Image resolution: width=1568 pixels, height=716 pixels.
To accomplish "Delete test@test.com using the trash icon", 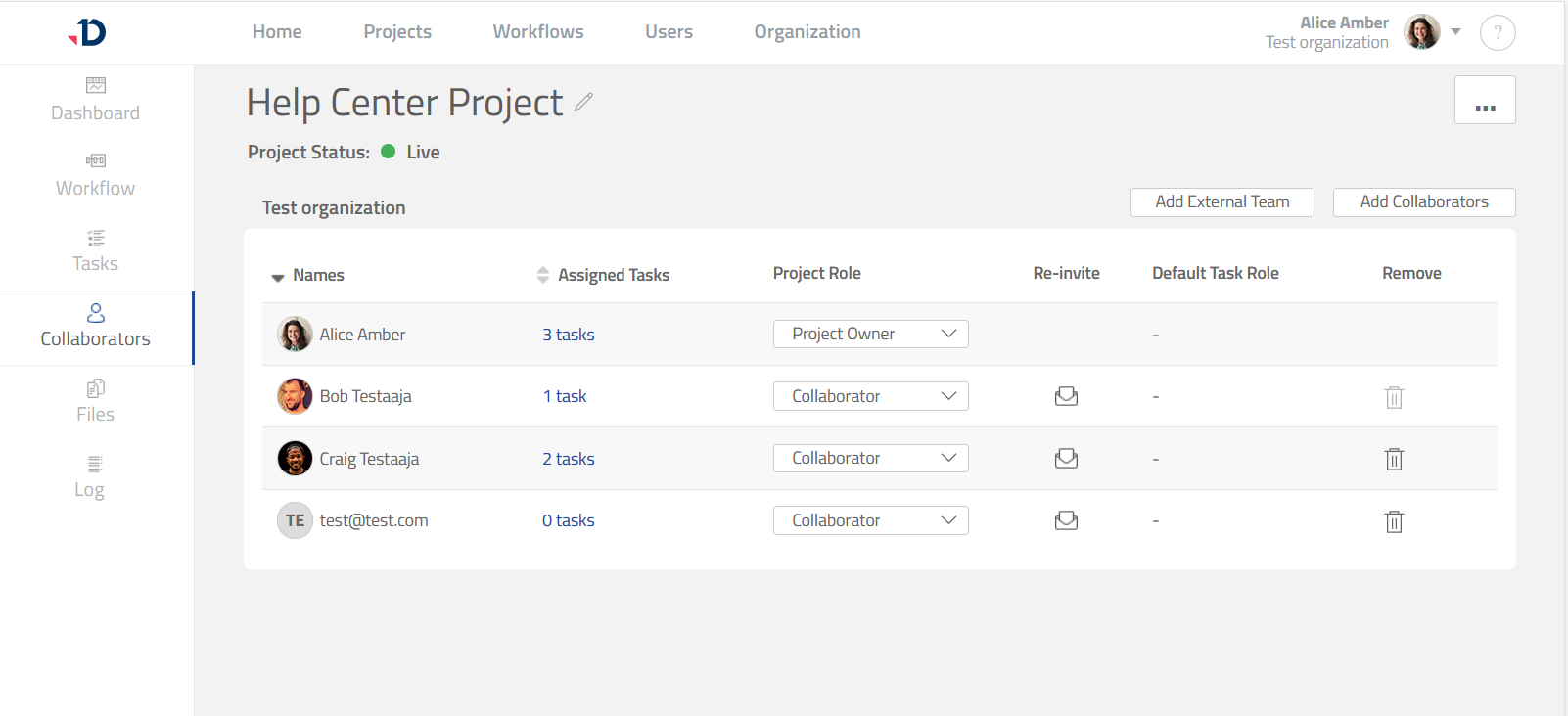I will (x=1394, y=521).
